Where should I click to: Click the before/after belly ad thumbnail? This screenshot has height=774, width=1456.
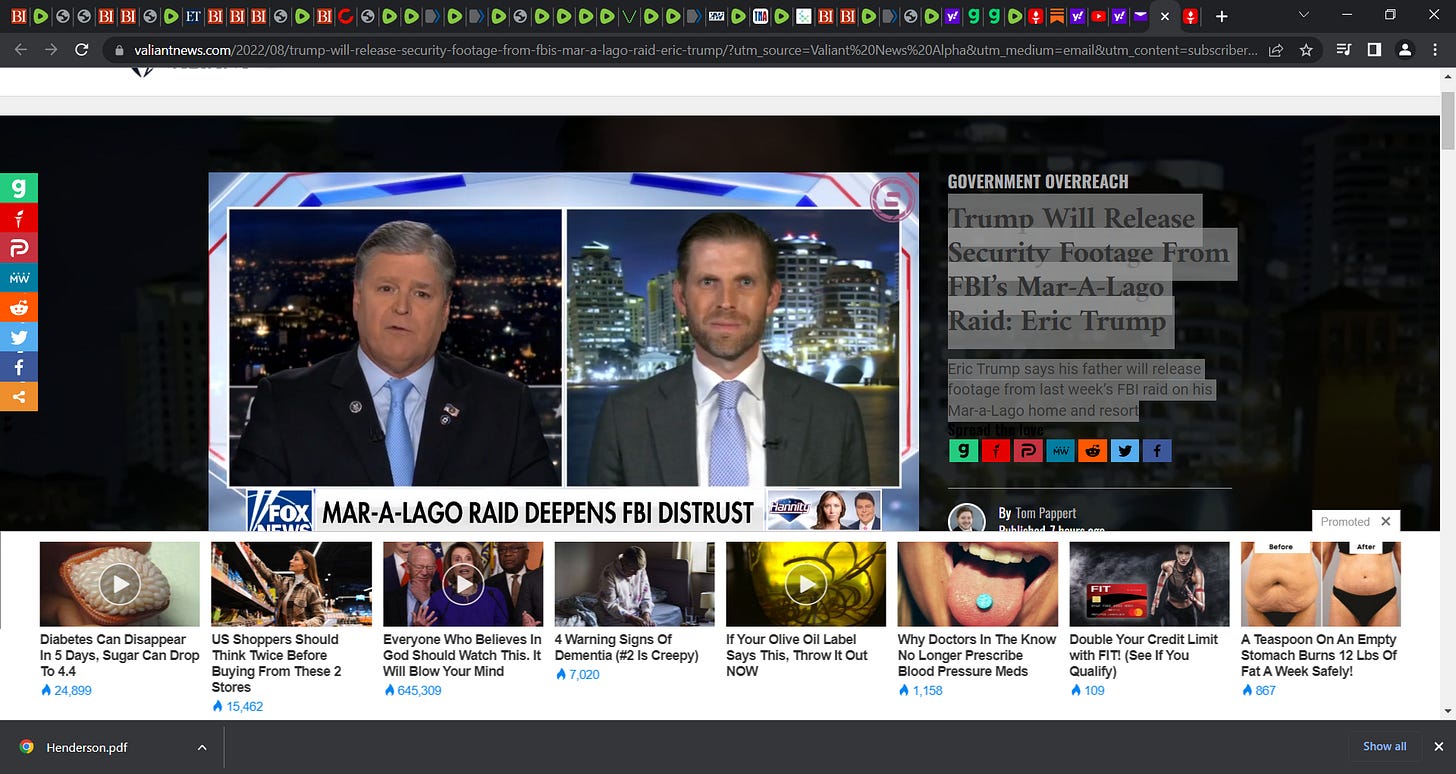click(x=1321, y=584)
